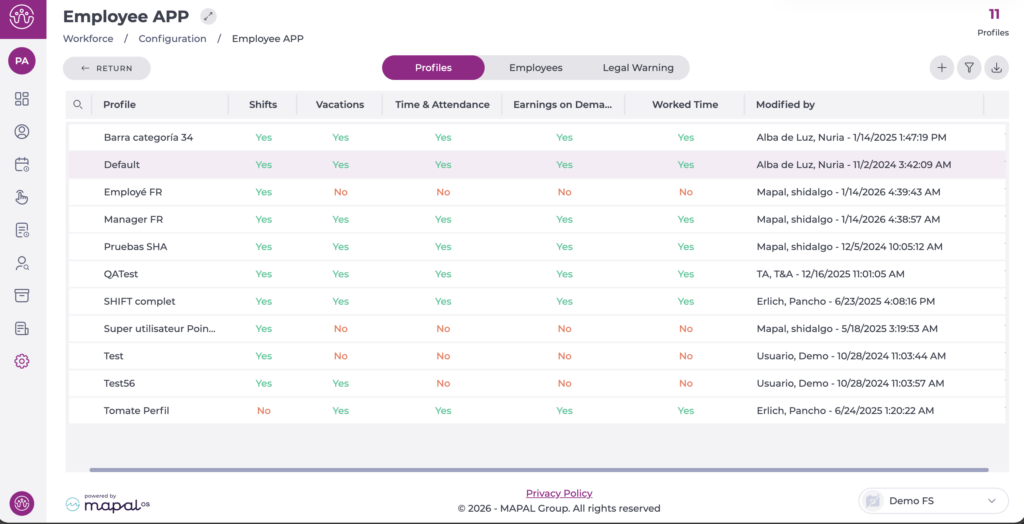The width and height of the screenshot is (1024, 524).
Task: Switch to the Legal Warning tab
Action: click(637, 68)
